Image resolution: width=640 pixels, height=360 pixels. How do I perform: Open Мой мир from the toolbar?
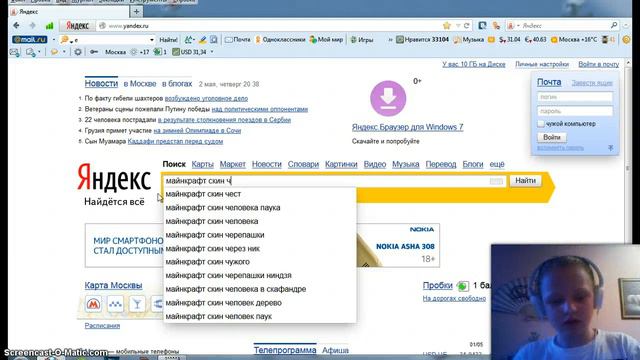pyautogui.click(x=326, y=40)
